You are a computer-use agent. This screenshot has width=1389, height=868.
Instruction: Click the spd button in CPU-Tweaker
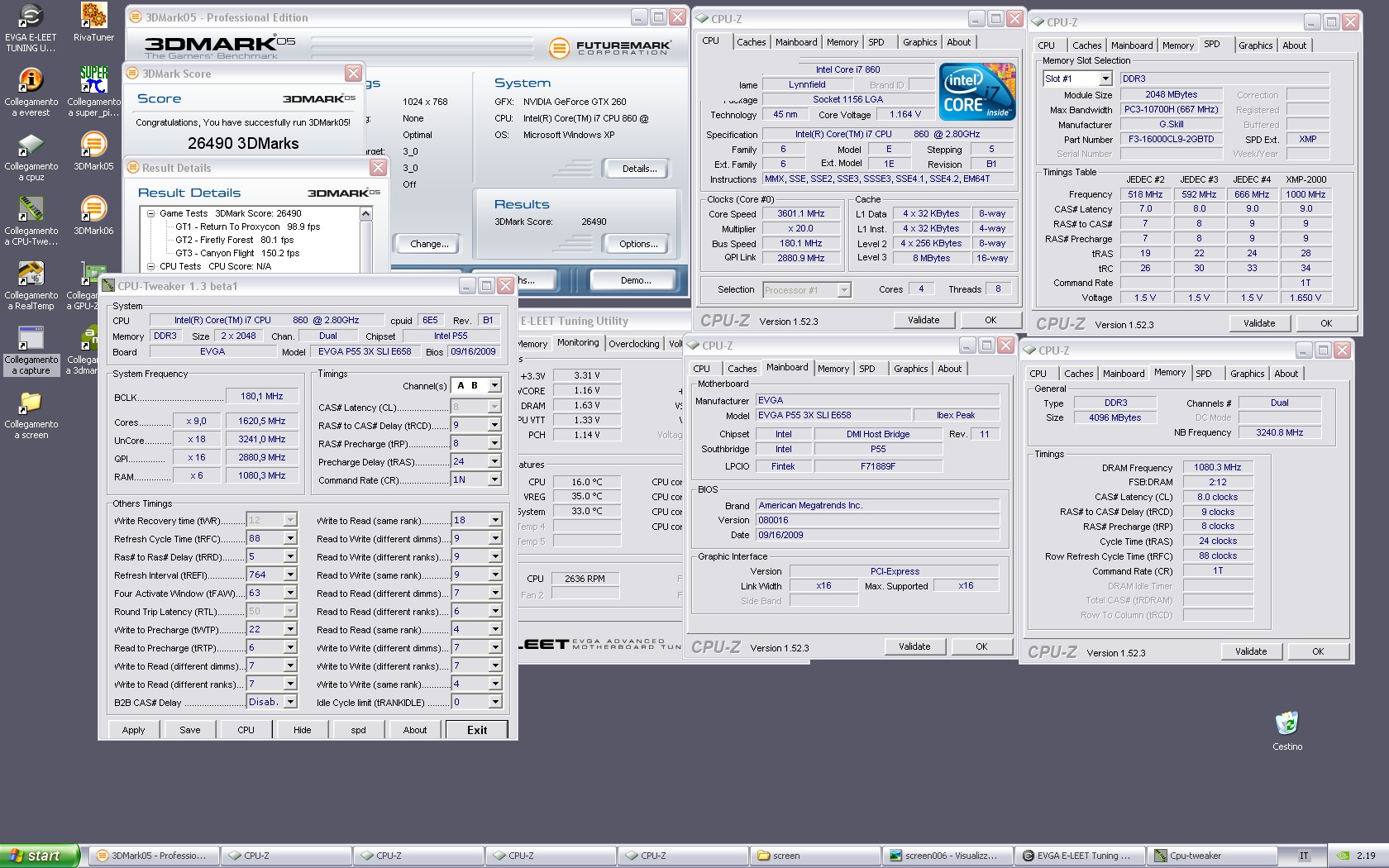(358, 730)
